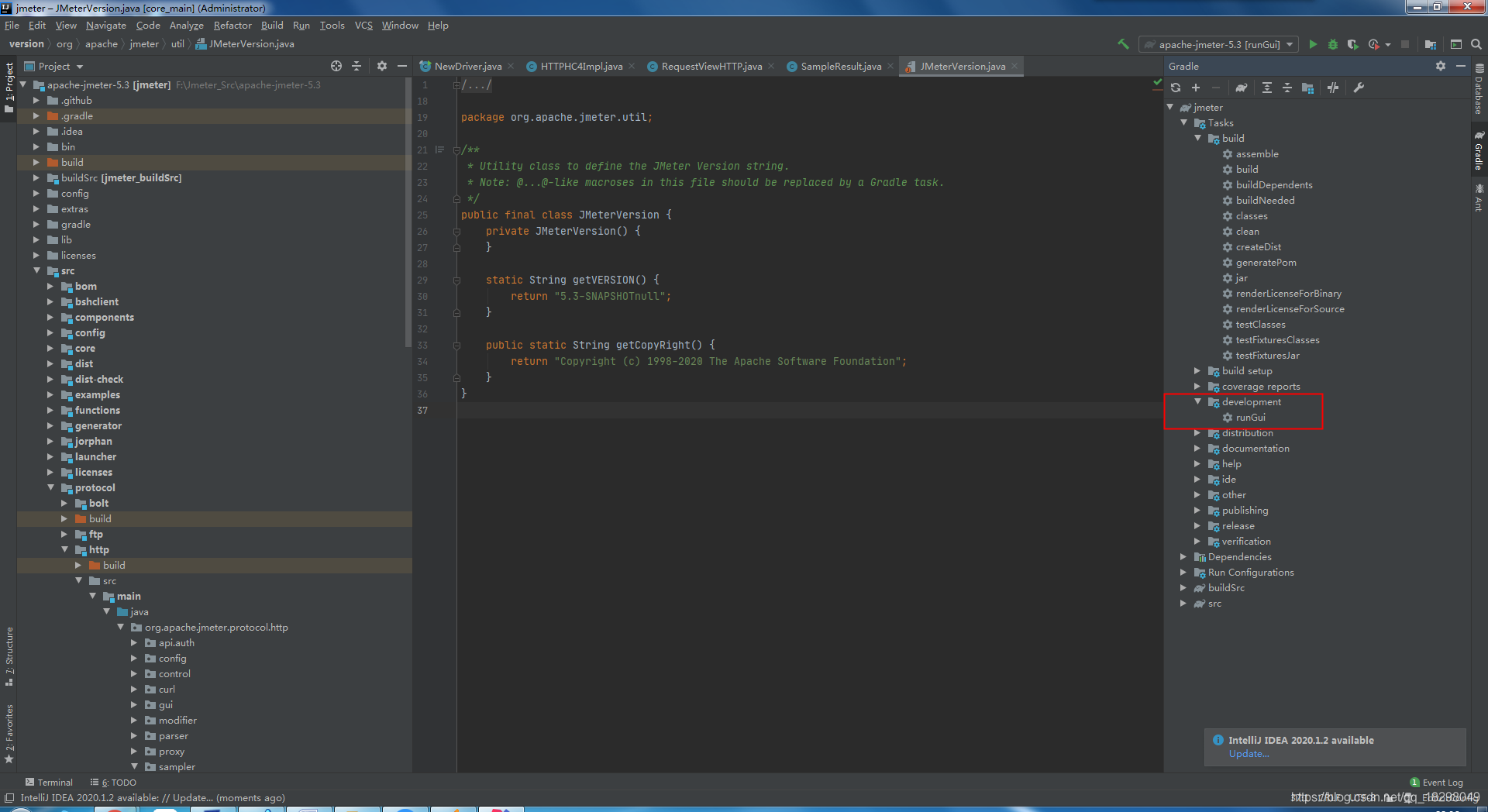Click the Run Anything icon in the main toolbar
Screen dimensions: 1488x812
coord(1456,44)
